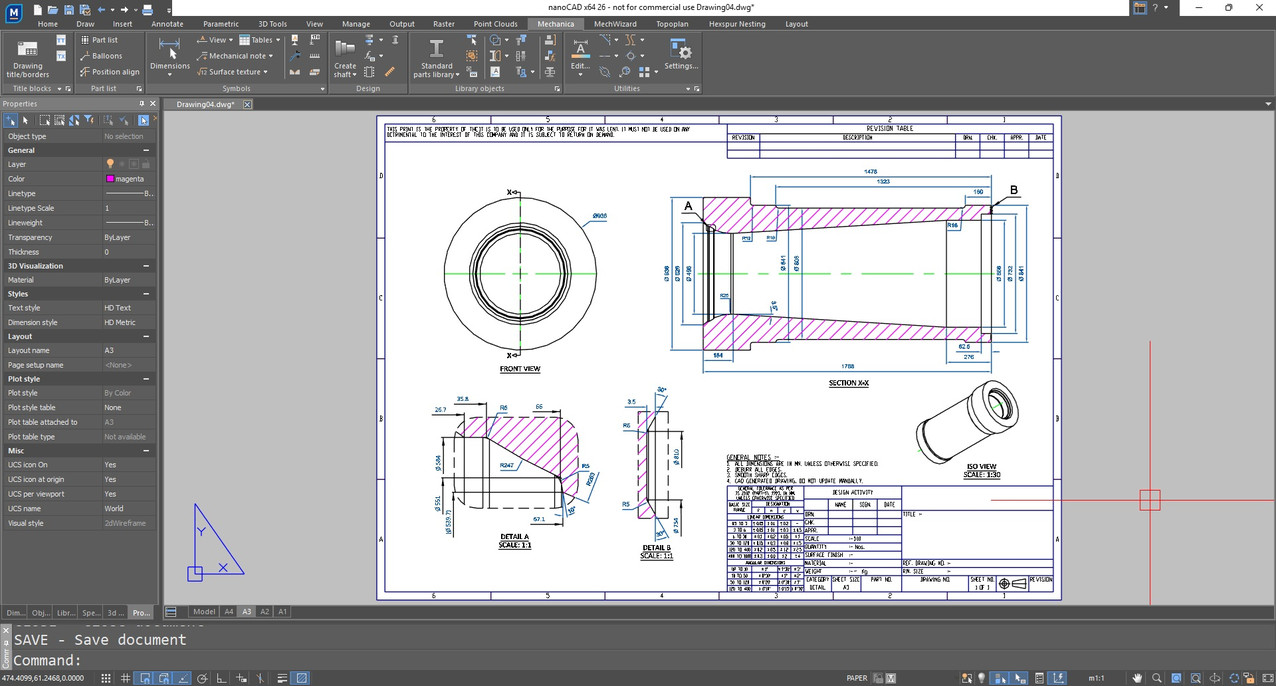Select the Balloons tool

[x=100, y=56]
